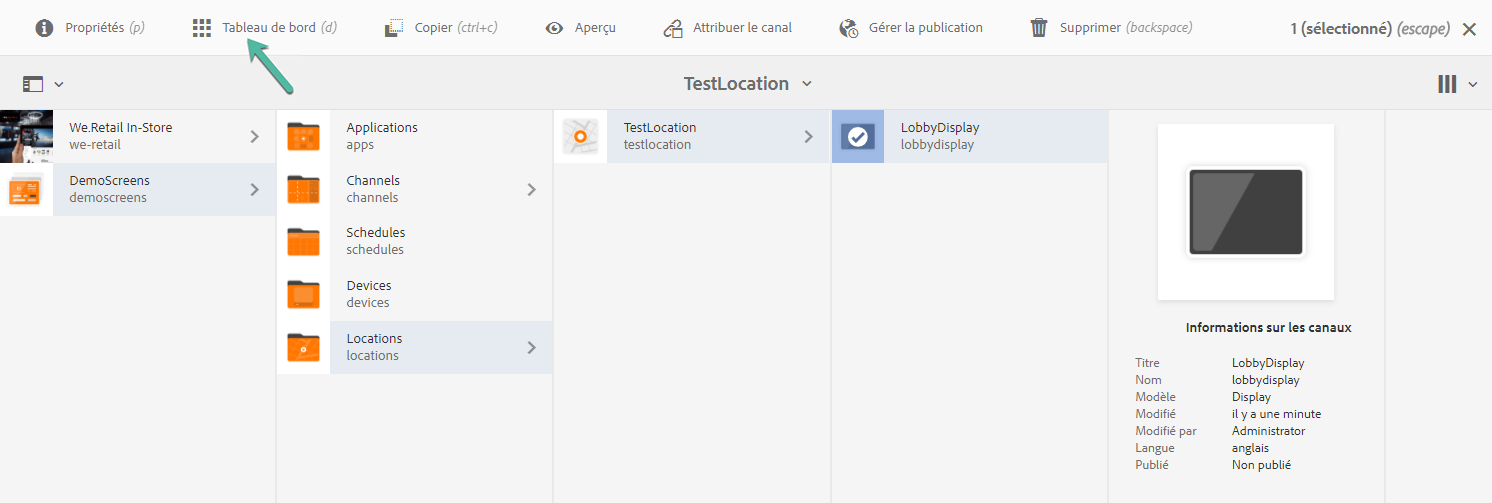Click the Supprimer trash icon

[x=1039, y=28]
